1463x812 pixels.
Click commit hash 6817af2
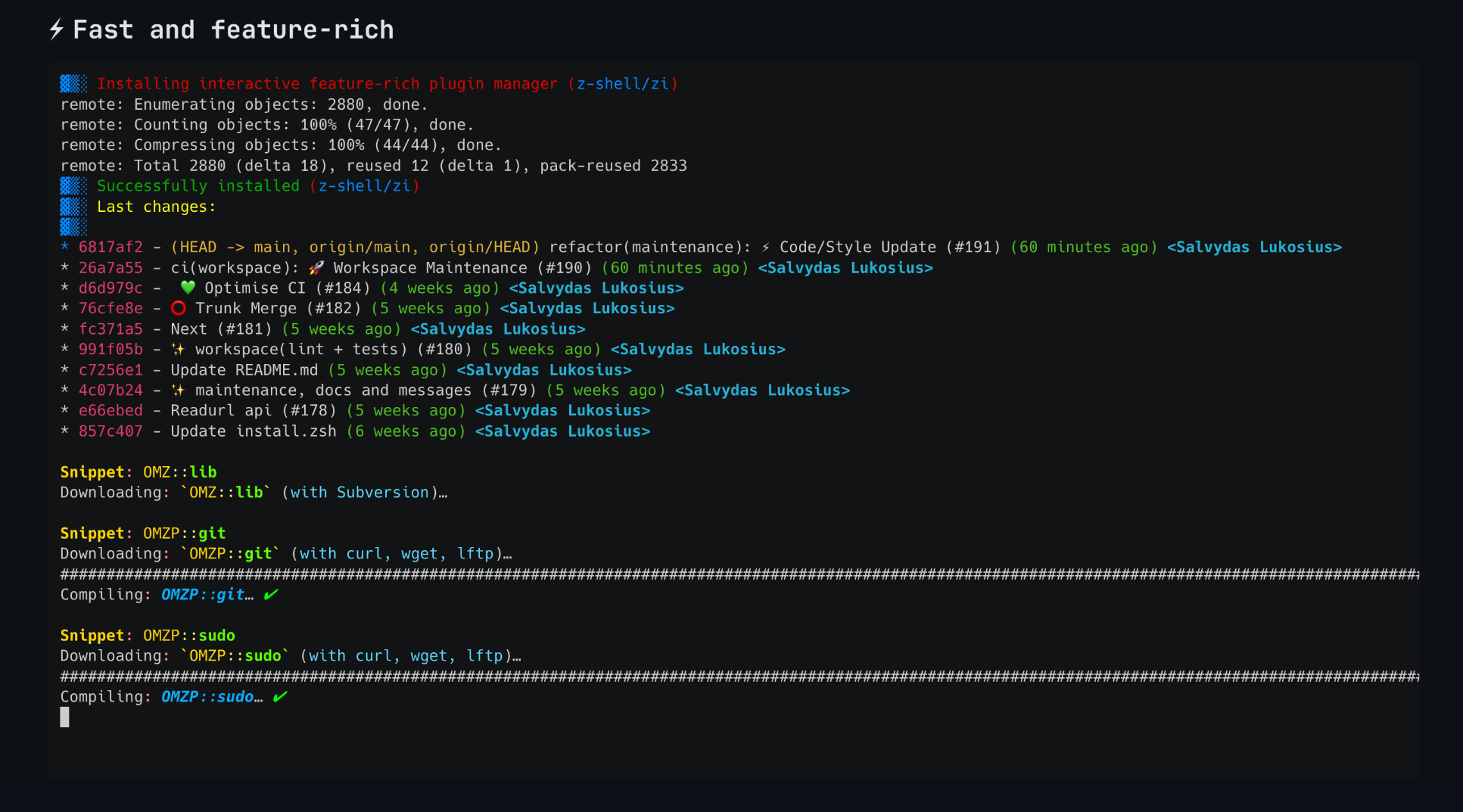point(111,247)
